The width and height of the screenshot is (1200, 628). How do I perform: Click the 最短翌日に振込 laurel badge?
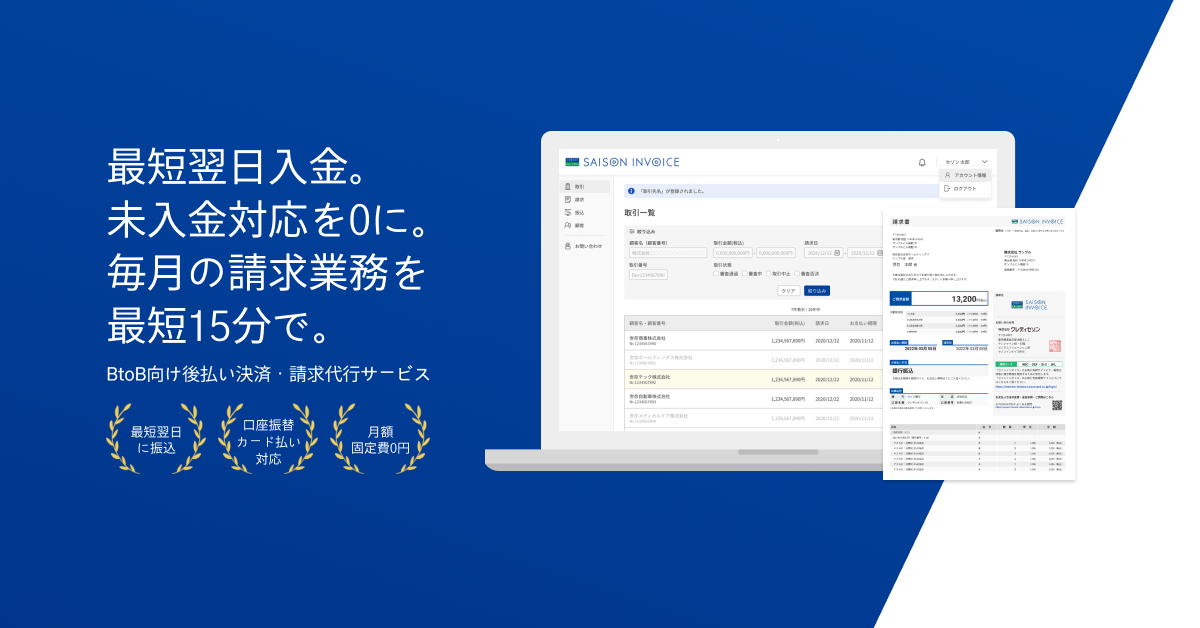click(156, 441)
